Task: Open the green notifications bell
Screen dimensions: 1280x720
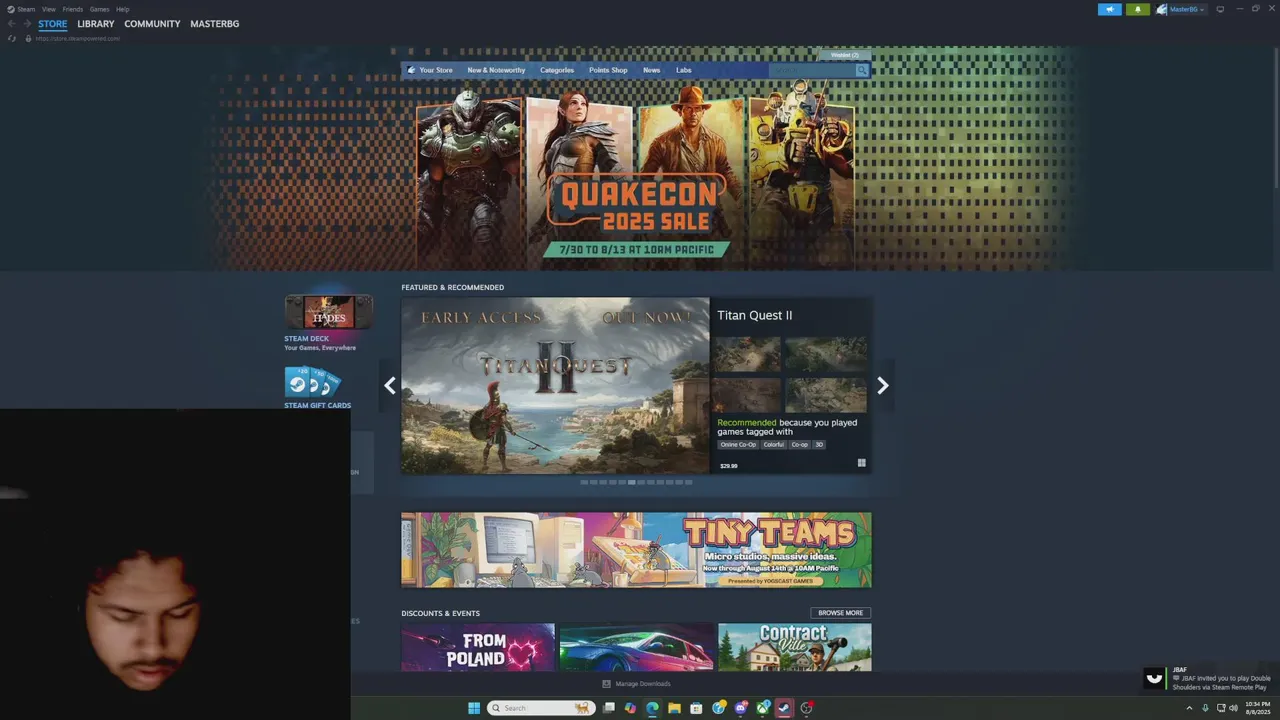Action: [1138, 9]
